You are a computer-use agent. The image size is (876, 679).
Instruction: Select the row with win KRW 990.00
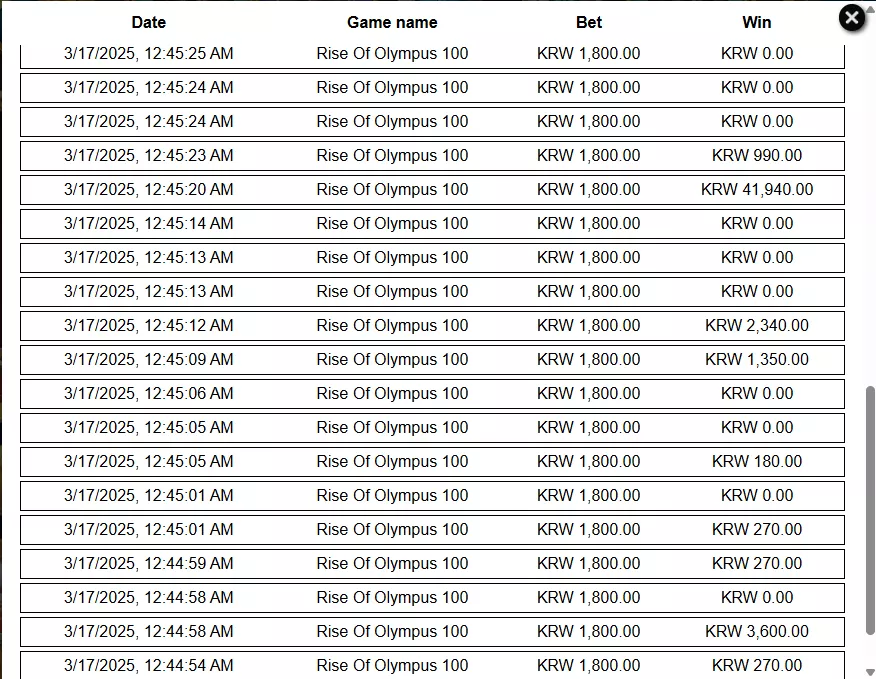coord(432,155)
